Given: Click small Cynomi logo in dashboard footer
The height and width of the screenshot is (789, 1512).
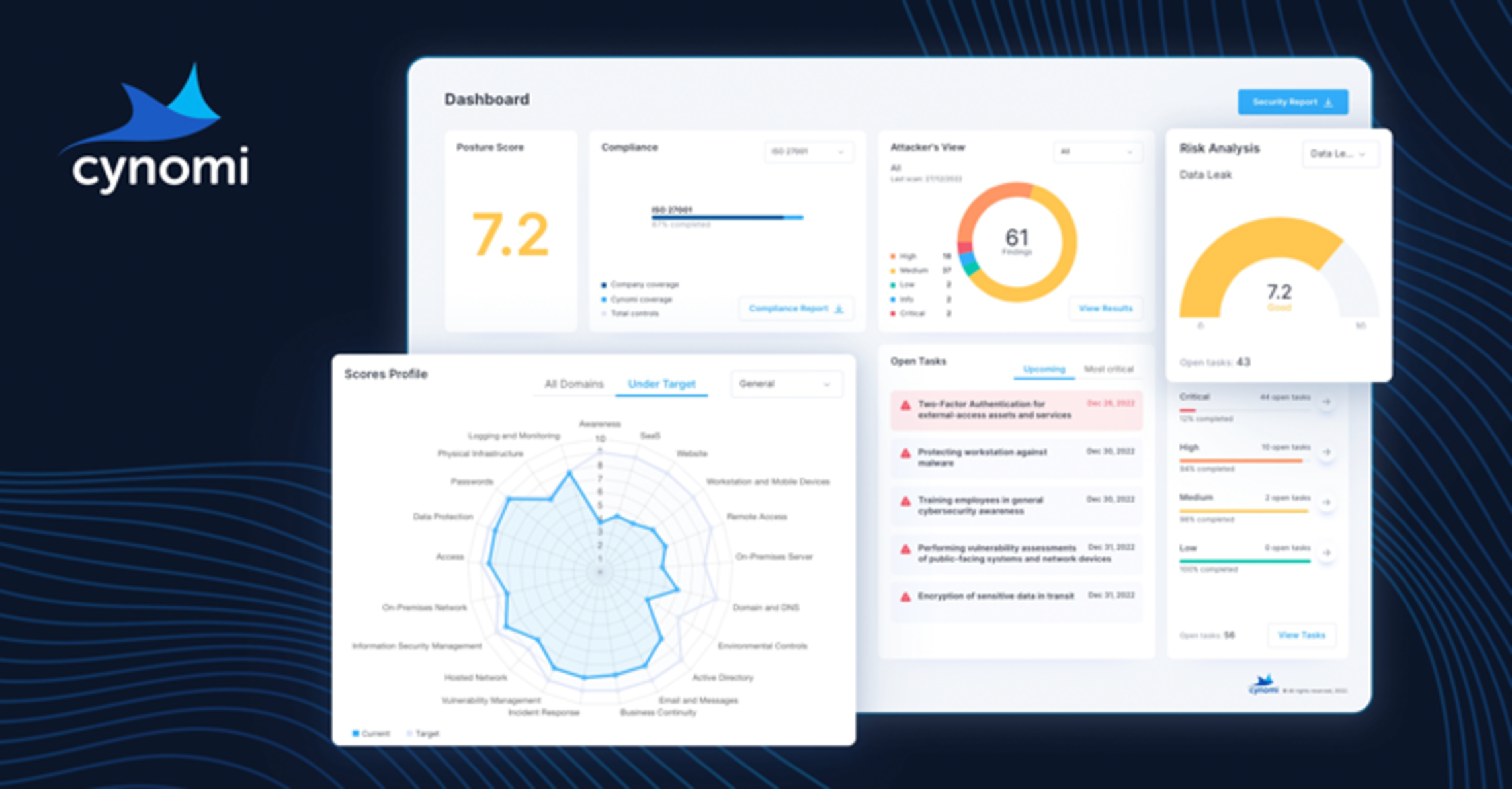Looking at the screenshot, I should (1263, 685).
